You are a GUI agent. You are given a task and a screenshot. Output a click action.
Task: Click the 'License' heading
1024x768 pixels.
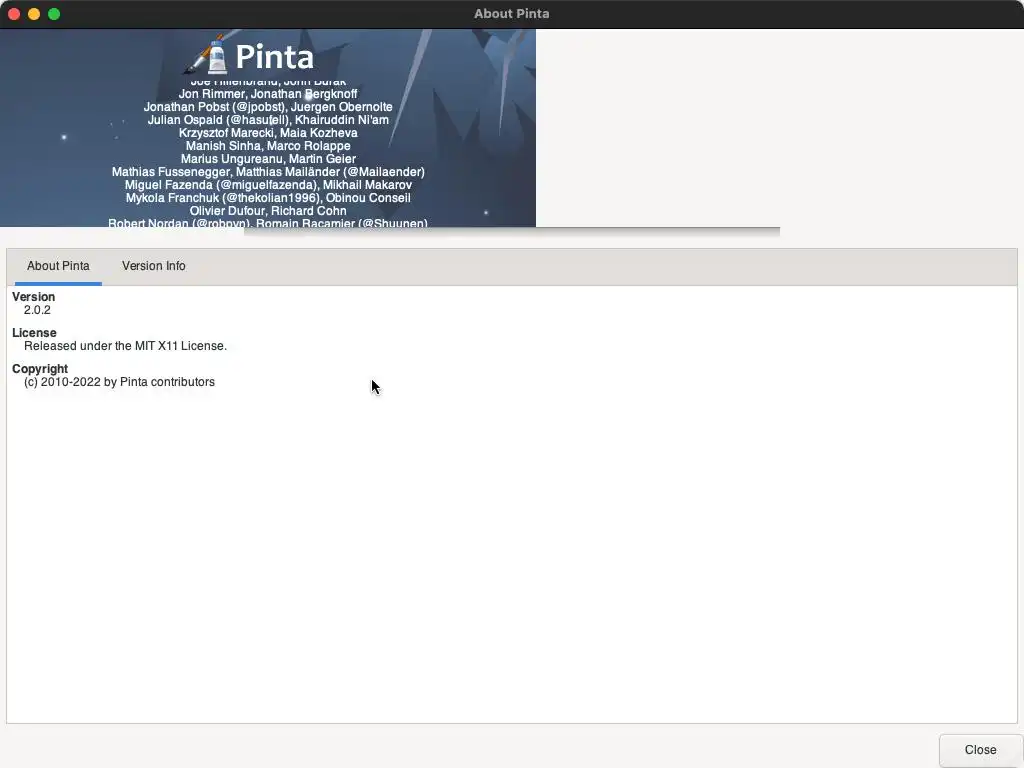pyautogui.click(x=34, y=332)
